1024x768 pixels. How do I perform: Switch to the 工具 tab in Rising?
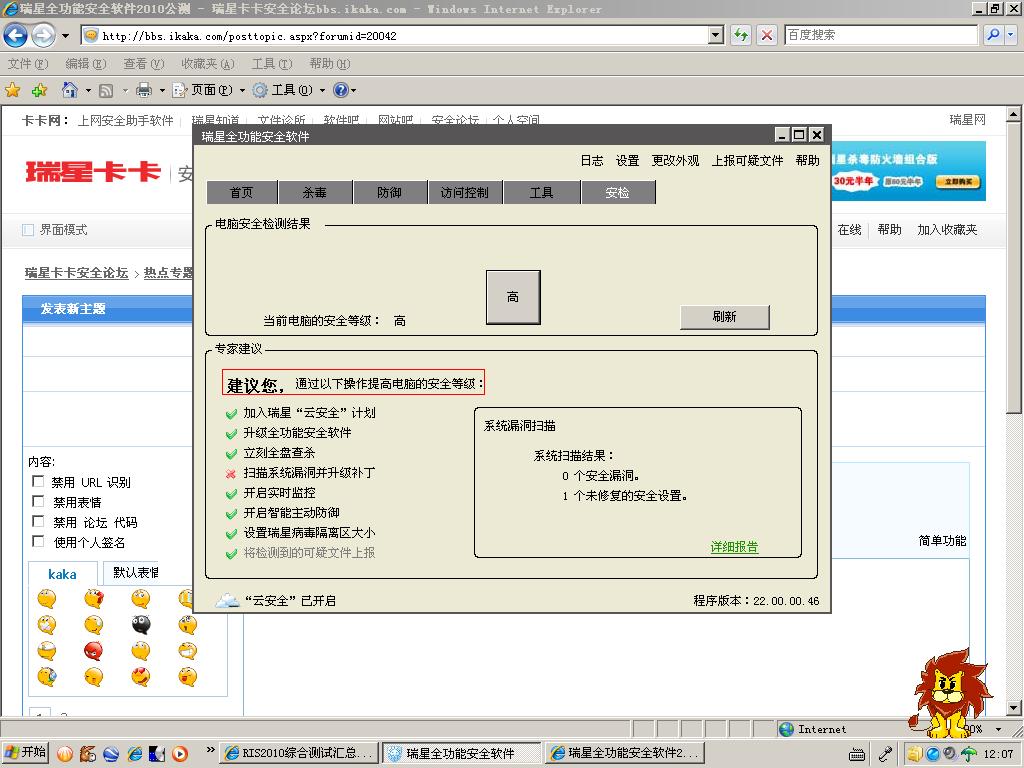pyautogui.click(x=541, y=193)
